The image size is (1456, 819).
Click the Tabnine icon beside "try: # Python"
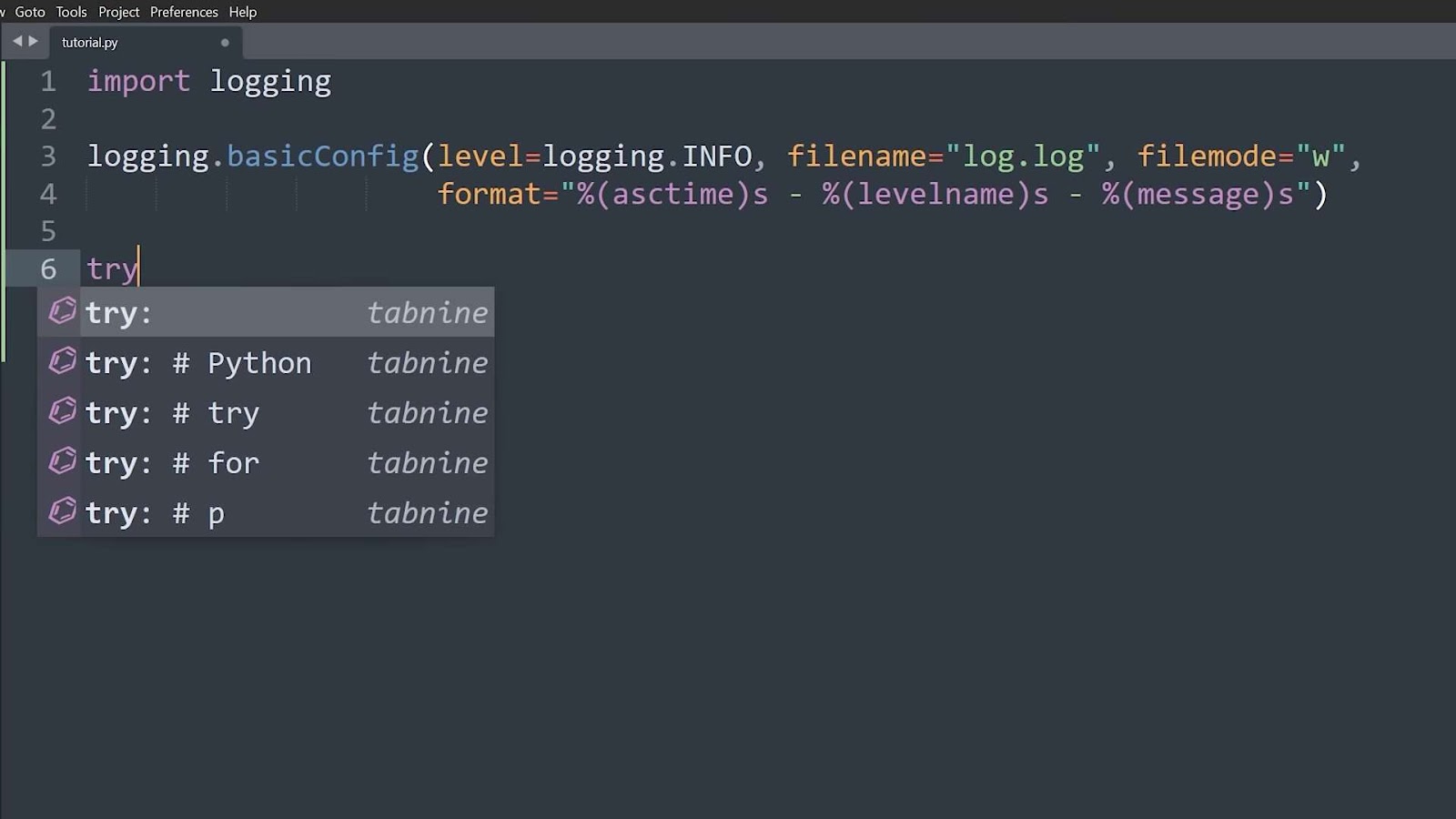coord(62,361)
